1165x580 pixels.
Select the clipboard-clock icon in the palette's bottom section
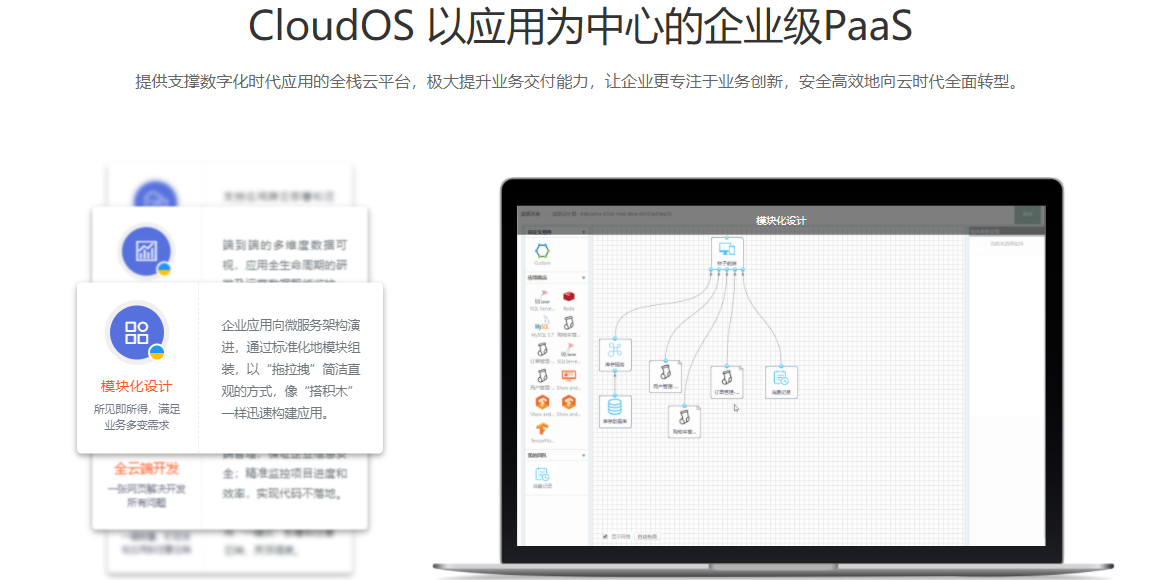pyautogui.click(x=542, y=475)
